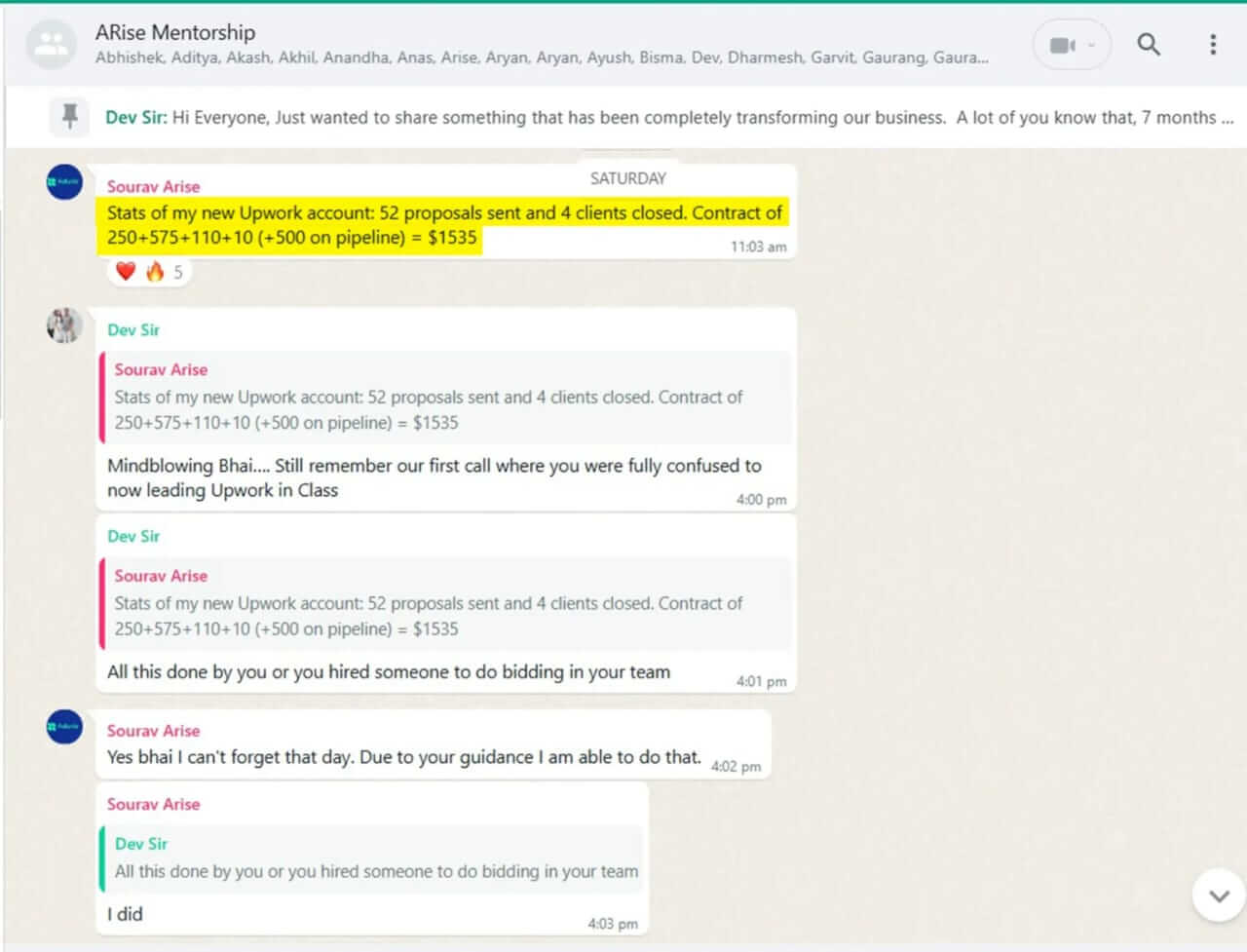The height and width of the screenshot is (952, 1247).
Task: Open the heart and fire reactions count
Action: [150, 272]
